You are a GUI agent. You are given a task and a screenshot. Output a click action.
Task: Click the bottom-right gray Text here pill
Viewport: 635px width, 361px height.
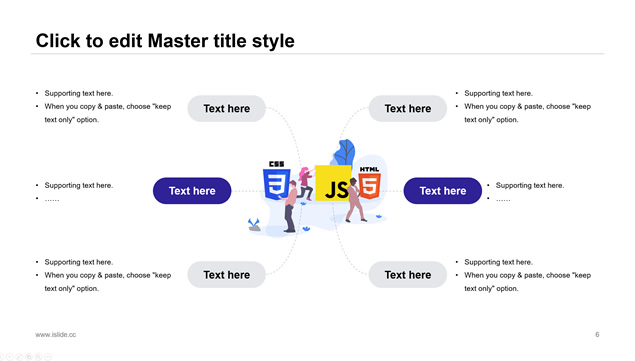(x=407, y=275)
